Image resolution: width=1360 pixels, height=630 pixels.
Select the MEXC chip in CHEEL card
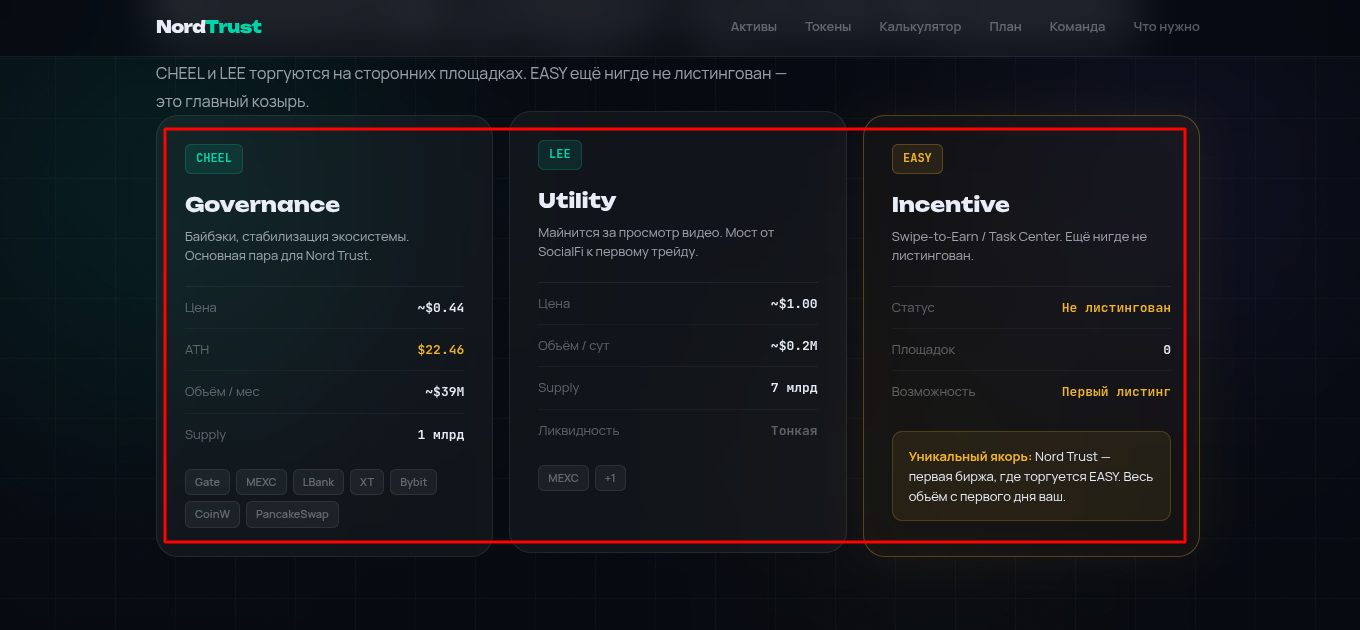pyautogui.click(x=261, y=482)
